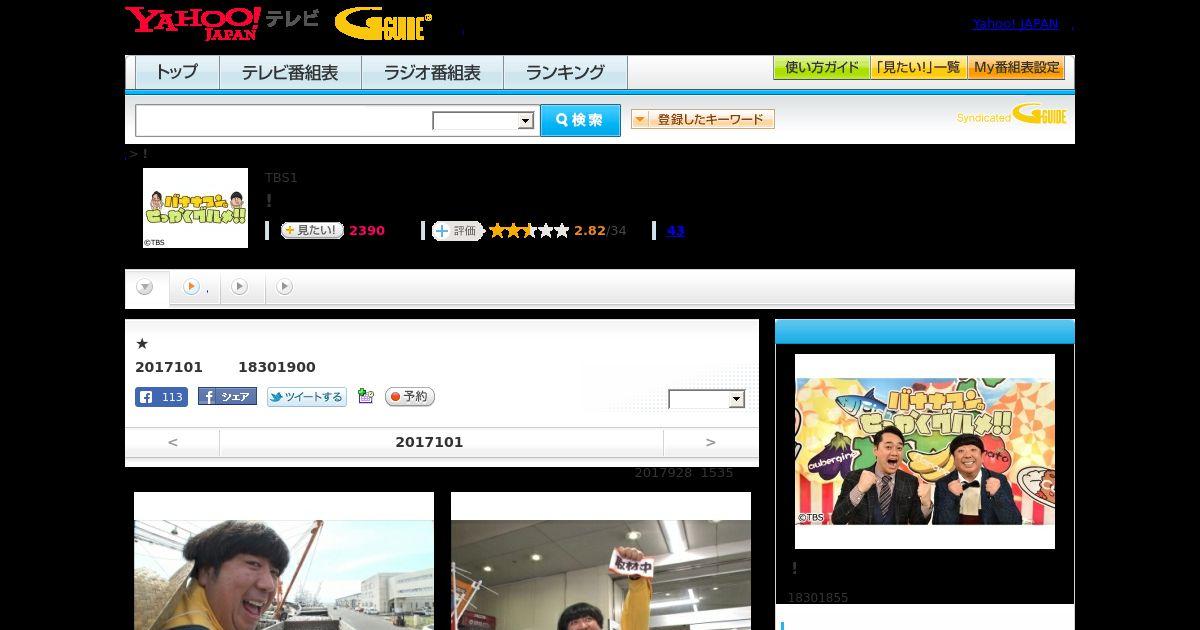
Task: Click the 評価 rating plus button
Action: (x=458, y=231)
